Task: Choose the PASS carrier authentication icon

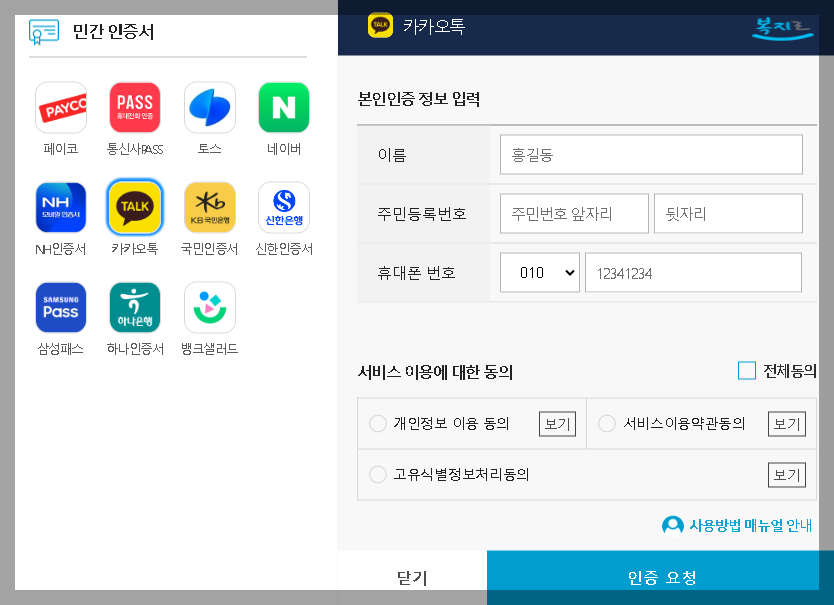Action: 135,107
